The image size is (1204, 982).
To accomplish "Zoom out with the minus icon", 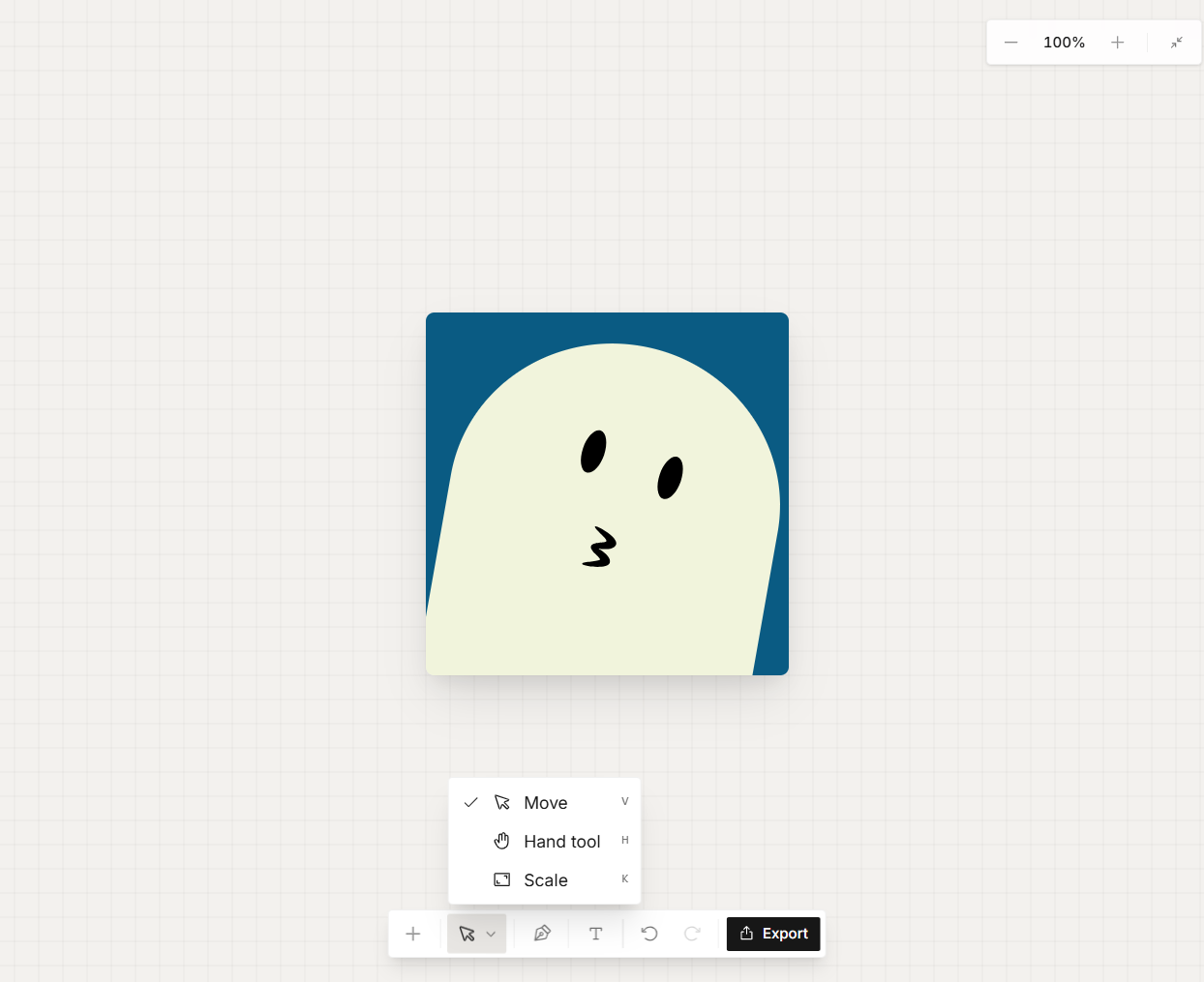I will click(1010, 43).
